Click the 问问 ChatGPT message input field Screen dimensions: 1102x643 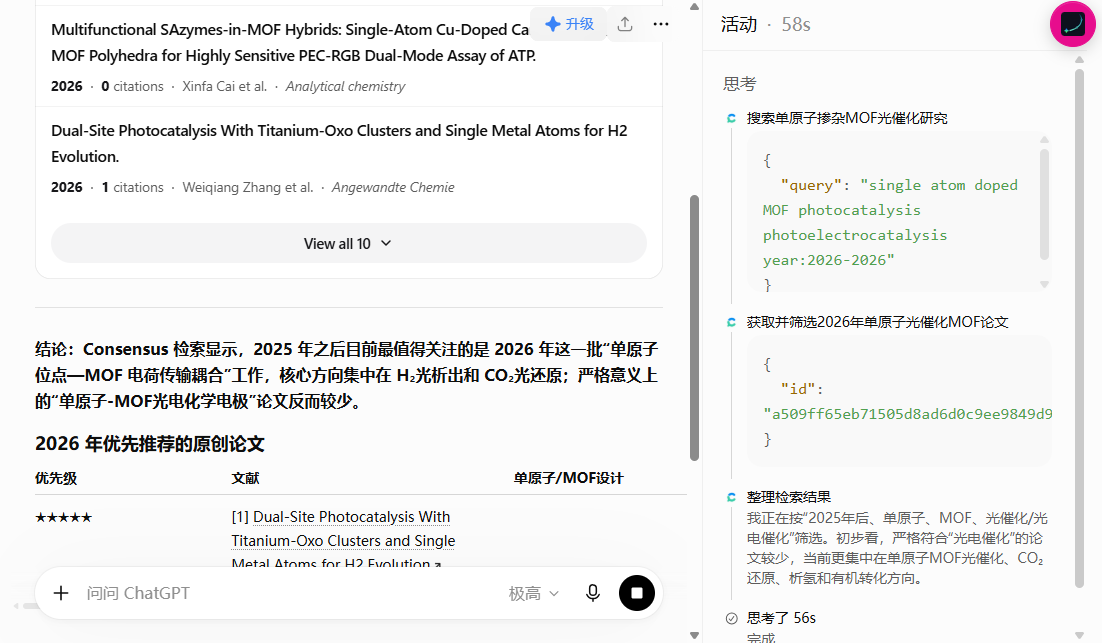[x=288, y=593]
